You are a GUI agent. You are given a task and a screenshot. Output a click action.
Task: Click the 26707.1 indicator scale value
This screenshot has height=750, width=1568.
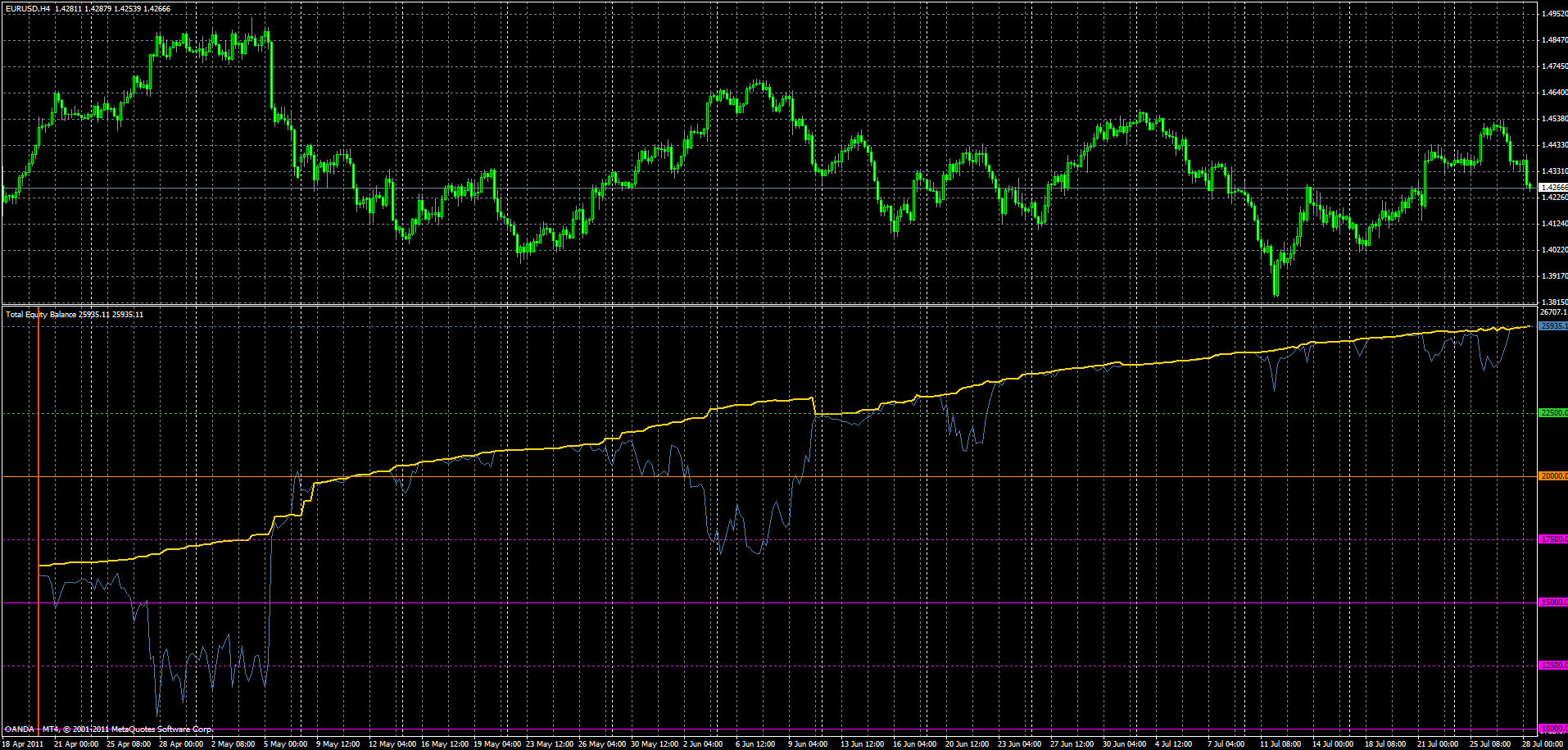point(1553,312)
